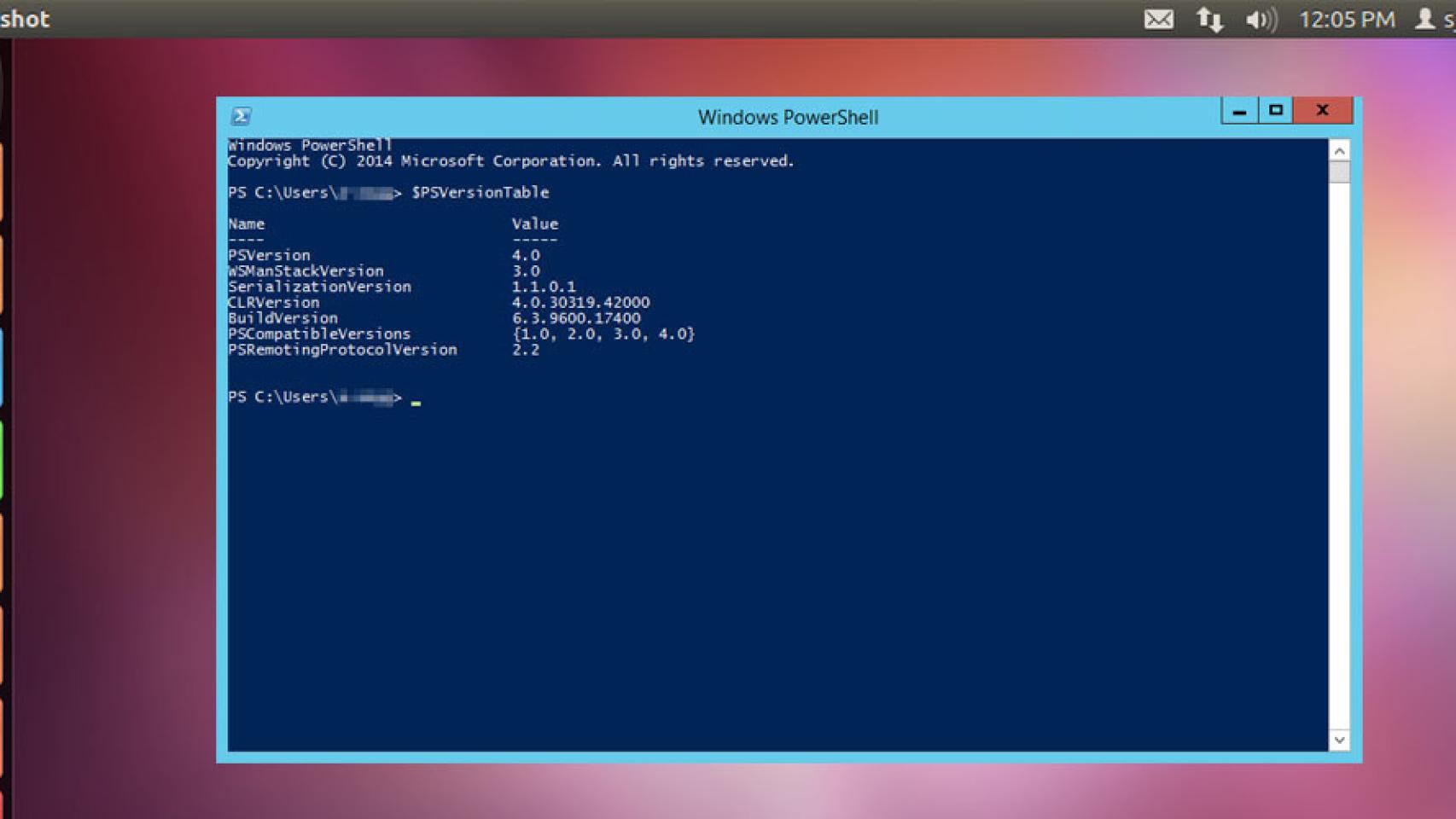Click the network connection arrows indicator
The width and height of the screenshot is (1456, 819).
coord(1209,19)
